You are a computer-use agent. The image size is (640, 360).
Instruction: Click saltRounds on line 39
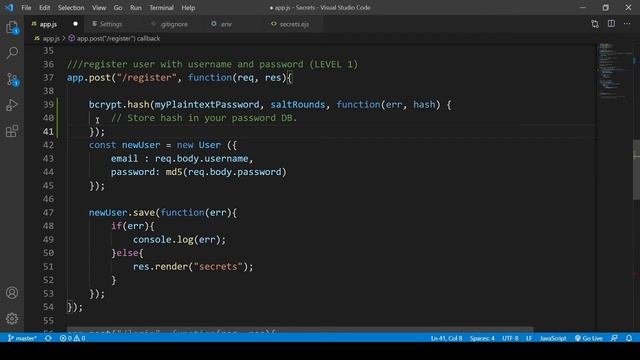point(298,104)
